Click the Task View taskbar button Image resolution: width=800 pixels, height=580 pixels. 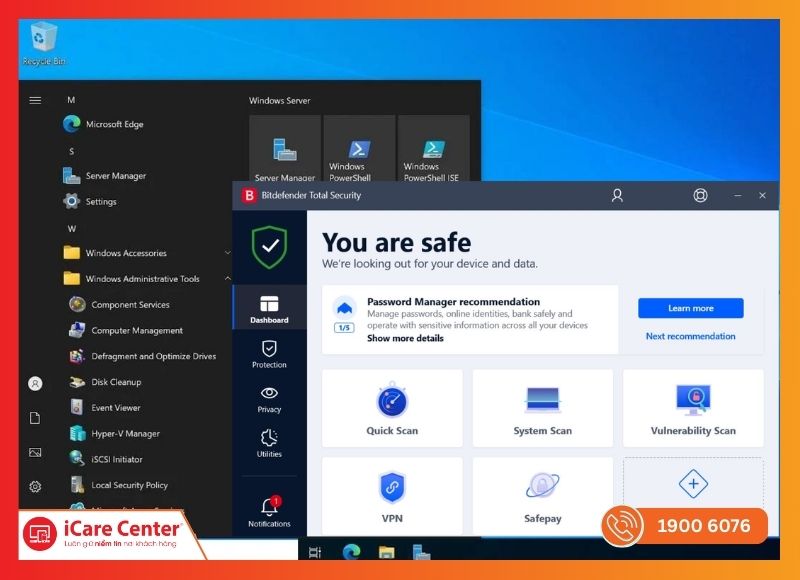tap(315, 552)
